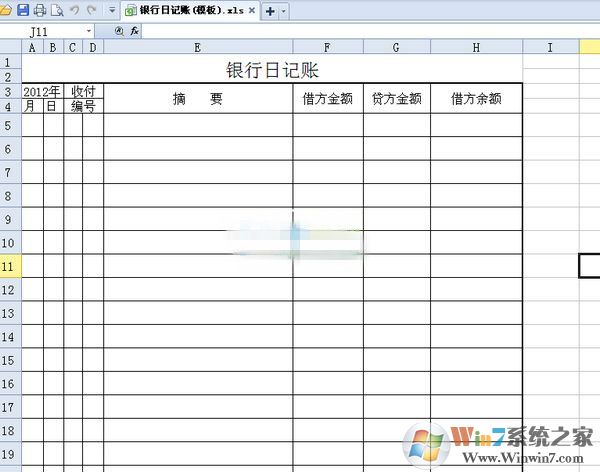Image resolution: width=600 pixels, height=472 pixels.
Task: Add a new document with plus button
Action: (270, 11)
